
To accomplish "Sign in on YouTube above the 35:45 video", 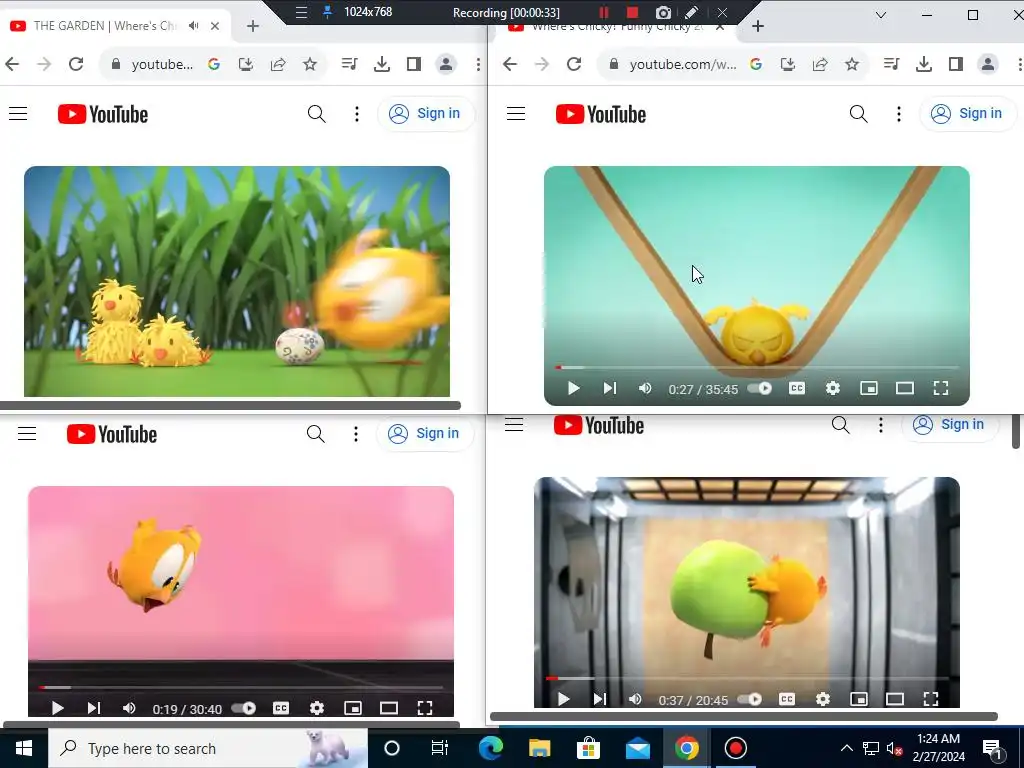I will tap(967, 114).
